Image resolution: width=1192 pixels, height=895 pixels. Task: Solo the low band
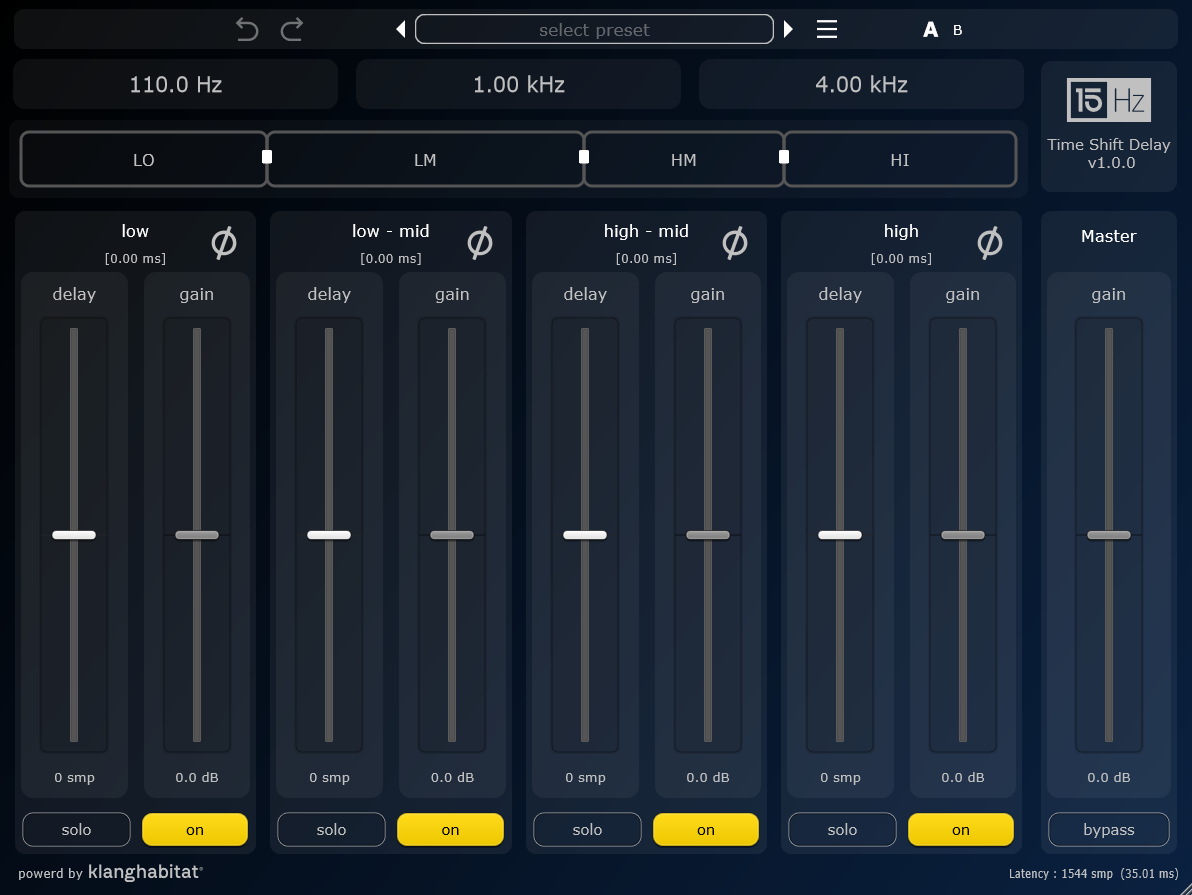pyautogui.click(x=76, y=830)
